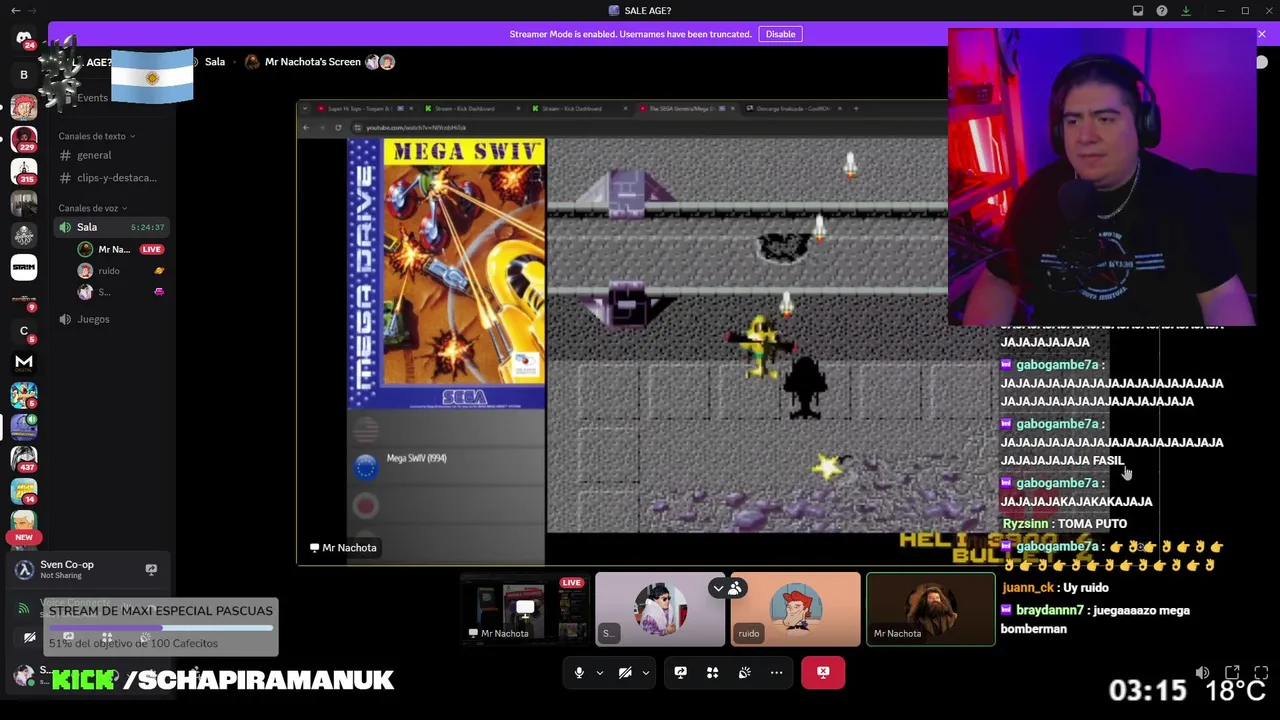Open Events in the channel sidebar
Viewport: 1280px width, 720px height.
pos(92,98)
